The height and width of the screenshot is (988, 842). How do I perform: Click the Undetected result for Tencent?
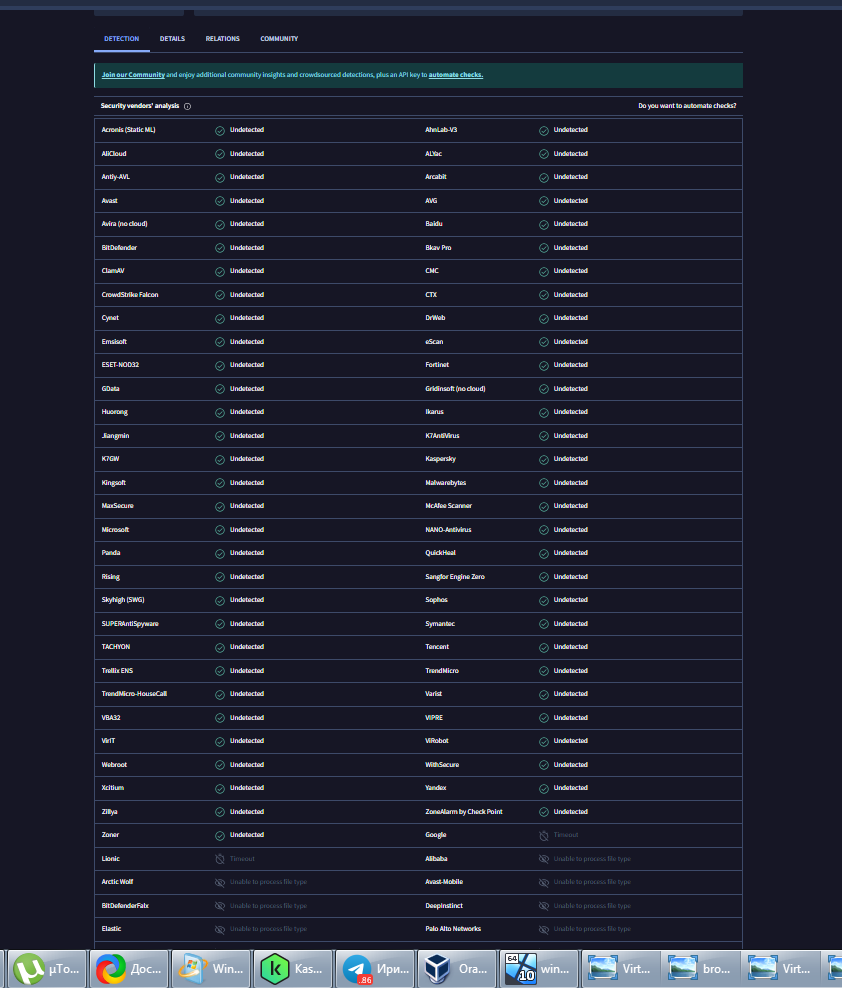(570, 647)
